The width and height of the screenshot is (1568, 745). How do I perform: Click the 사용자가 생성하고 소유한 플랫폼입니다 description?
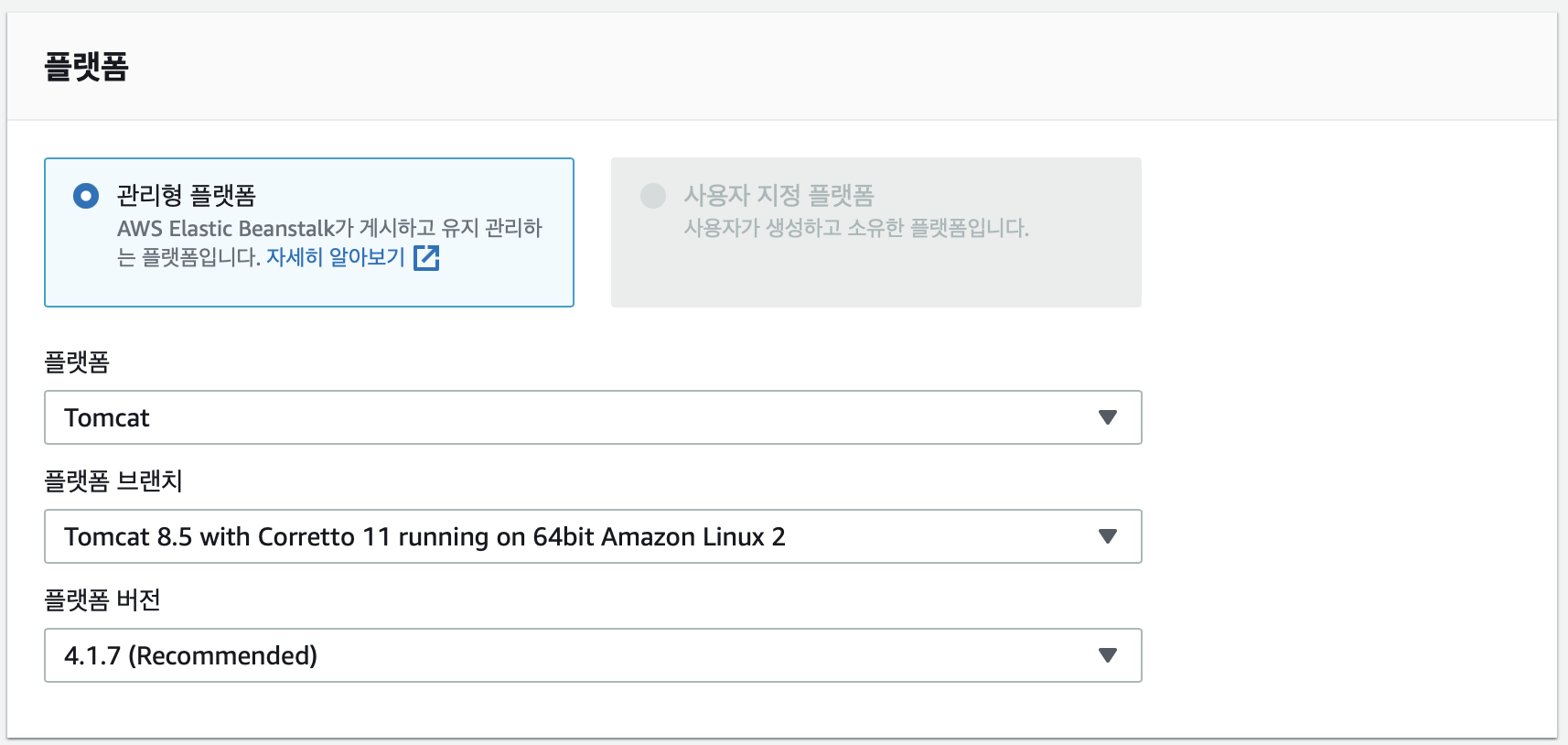point(856,228)
